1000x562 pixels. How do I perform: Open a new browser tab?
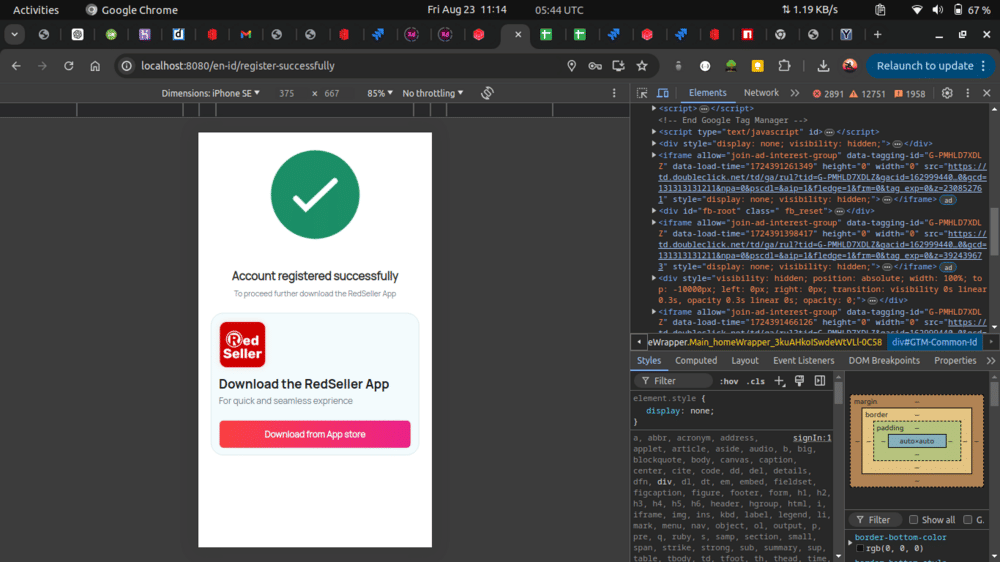(x=878, y=34)
